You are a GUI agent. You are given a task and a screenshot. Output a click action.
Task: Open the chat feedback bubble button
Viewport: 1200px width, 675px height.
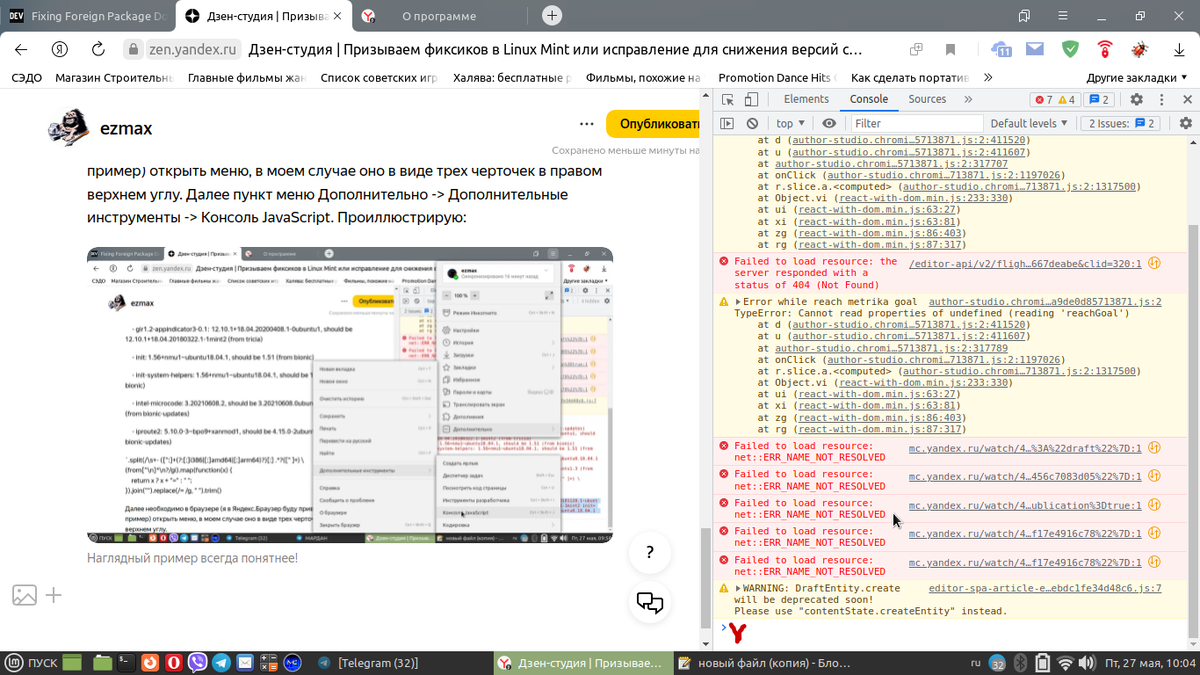[650, 602]
